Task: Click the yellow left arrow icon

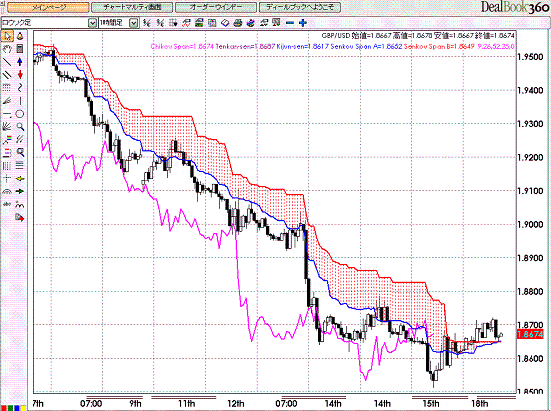Action: [20, 178]
